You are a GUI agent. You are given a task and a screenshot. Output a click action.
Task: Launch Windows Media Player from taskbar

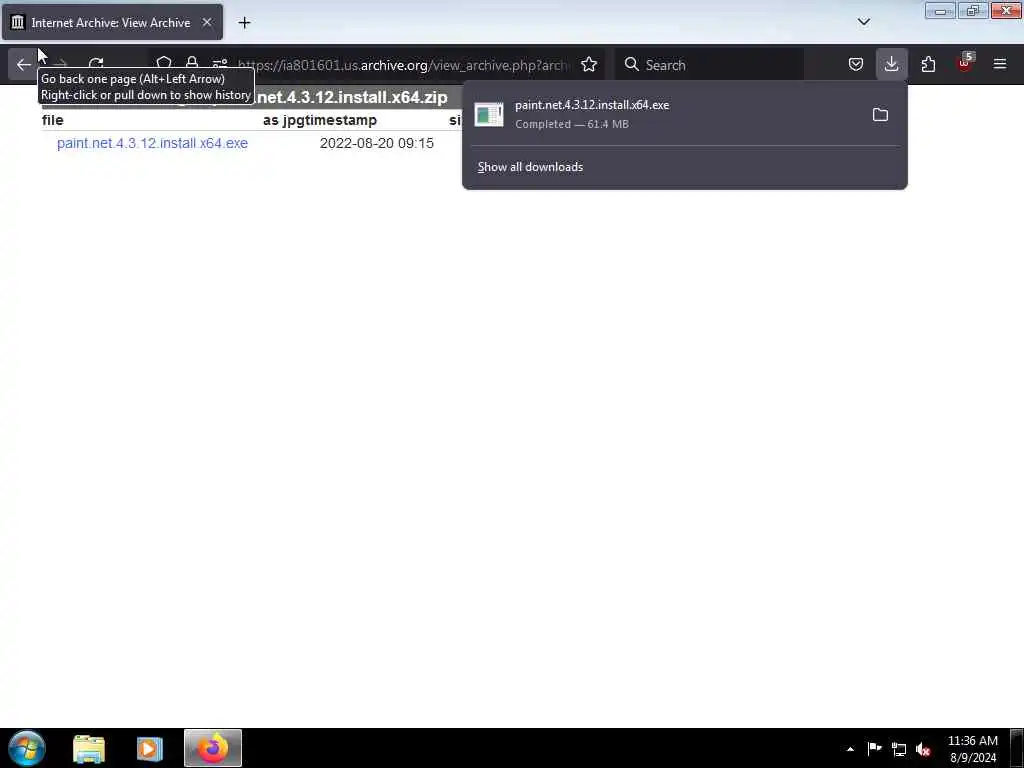[150, 748]
